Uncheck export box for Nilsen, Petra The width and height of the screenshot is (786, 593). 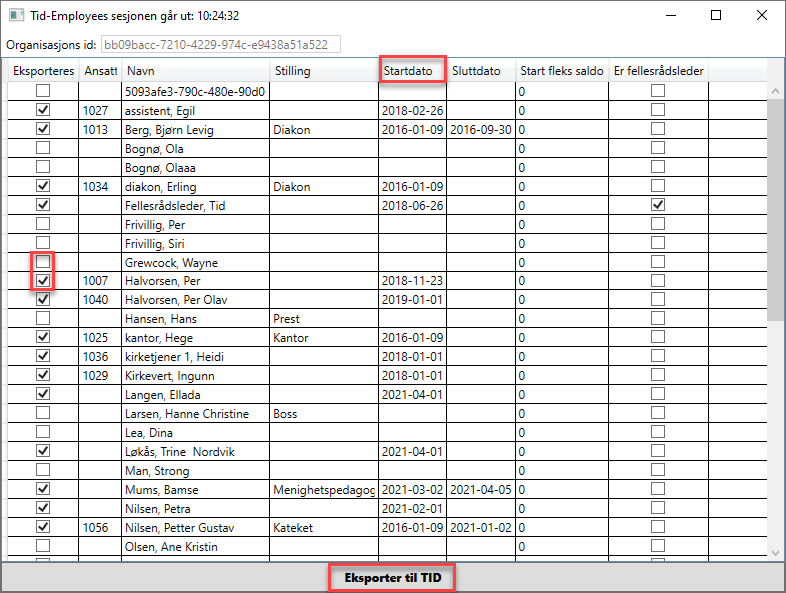[43, 508]
